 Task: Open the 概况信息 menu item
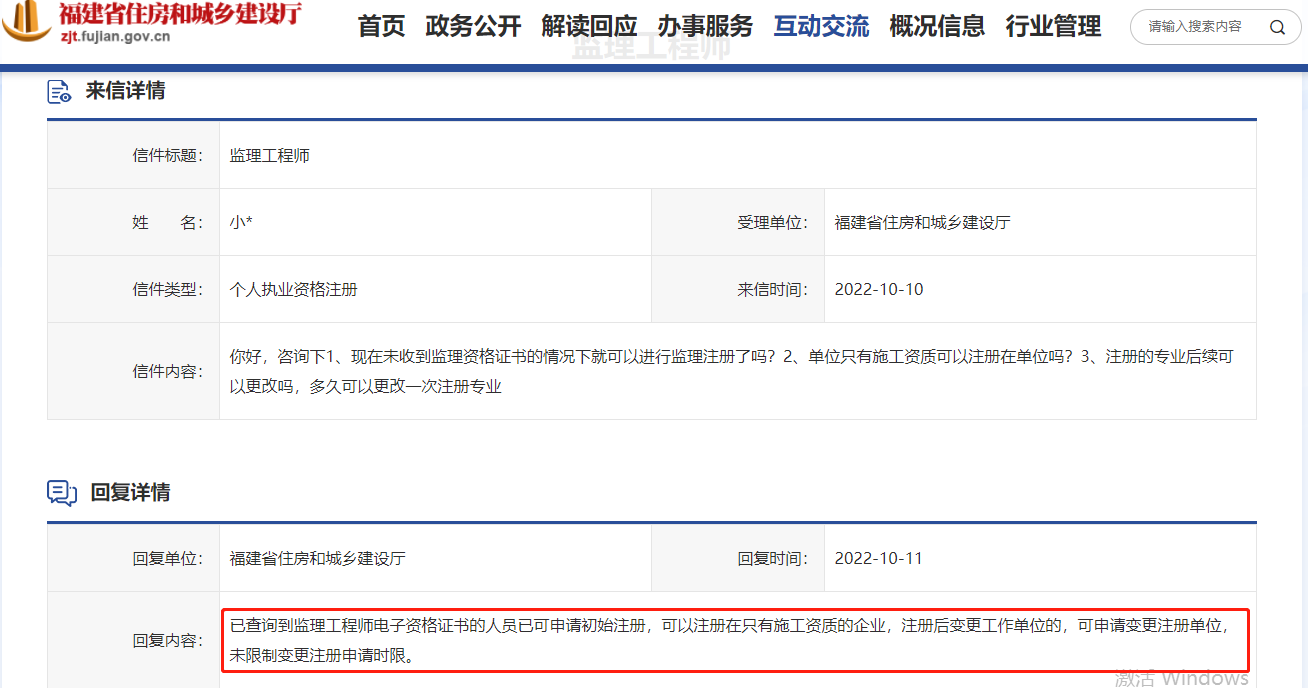coord(937,27)
